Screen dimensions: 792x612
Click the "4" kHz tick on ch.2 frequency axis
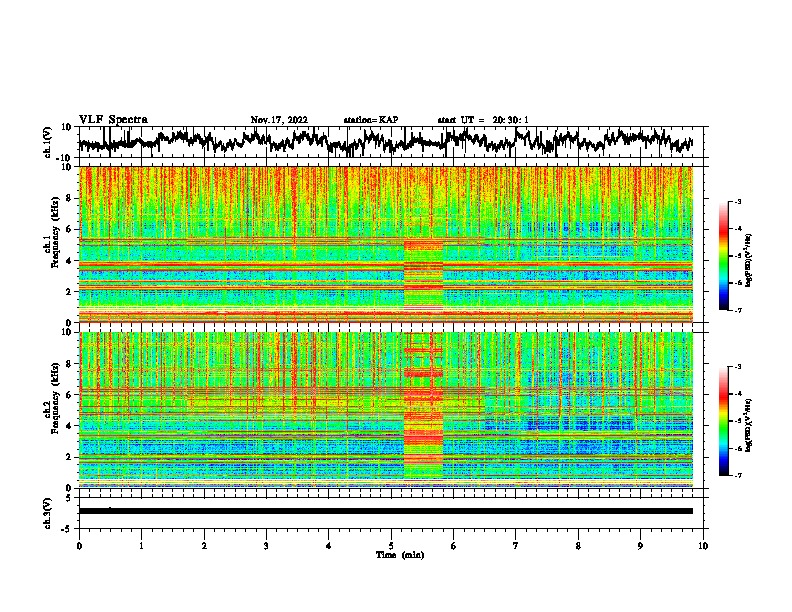tap(69, 426)
